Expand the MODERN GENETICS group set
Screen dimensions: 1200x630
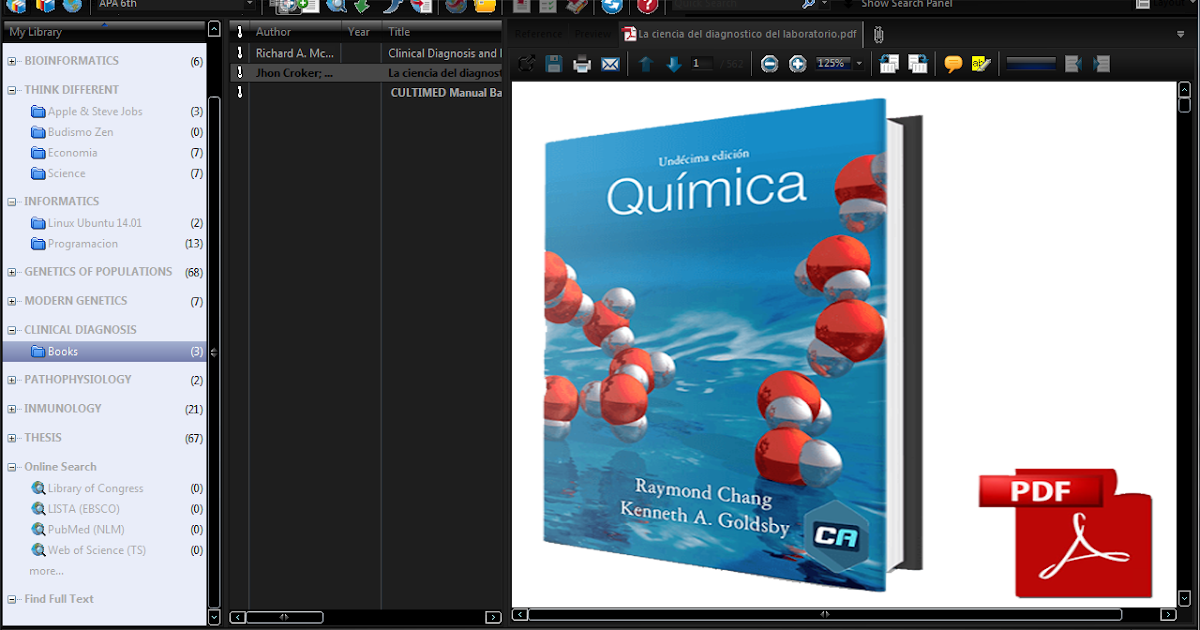point(12,301)
